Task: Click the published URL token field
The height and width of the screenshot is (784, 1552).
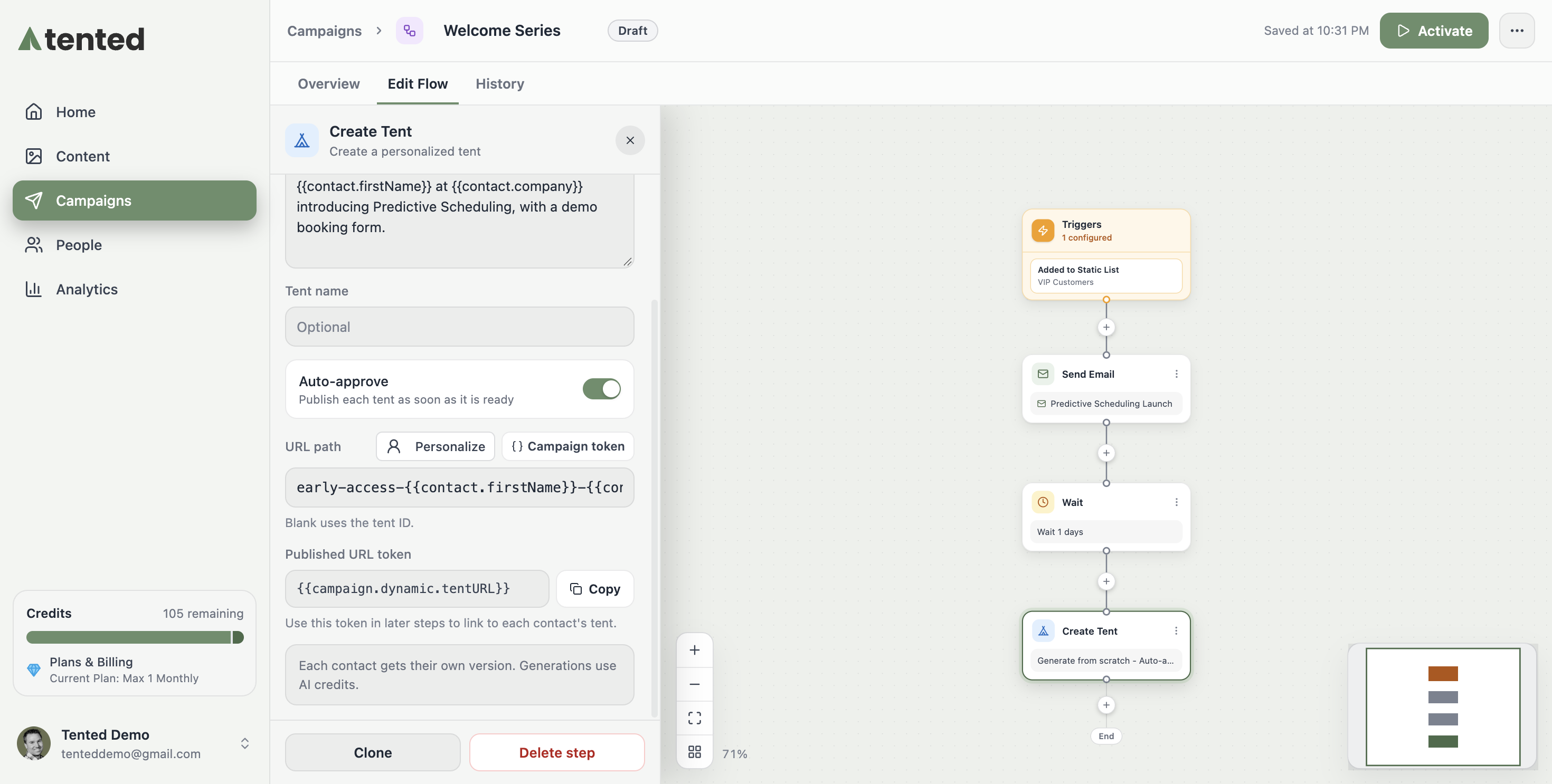Action: coord(417,588)
